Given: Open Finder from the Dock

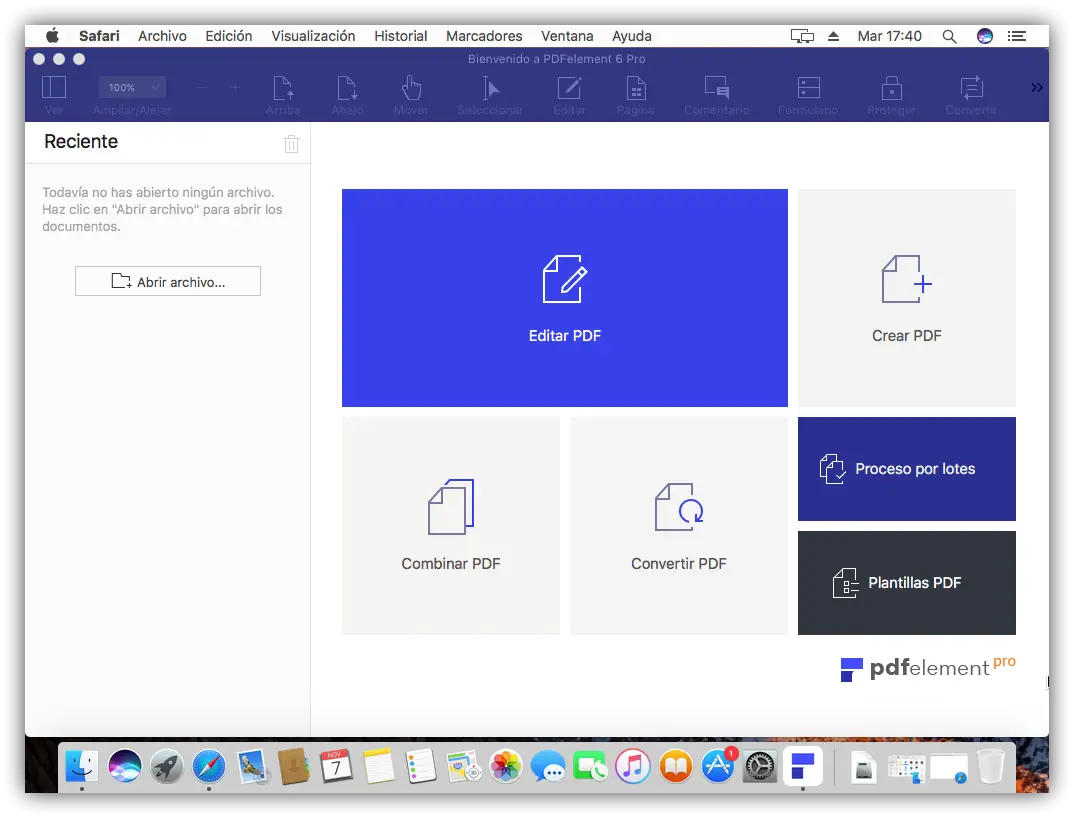Looking at the screenshot, I should 82,766.
